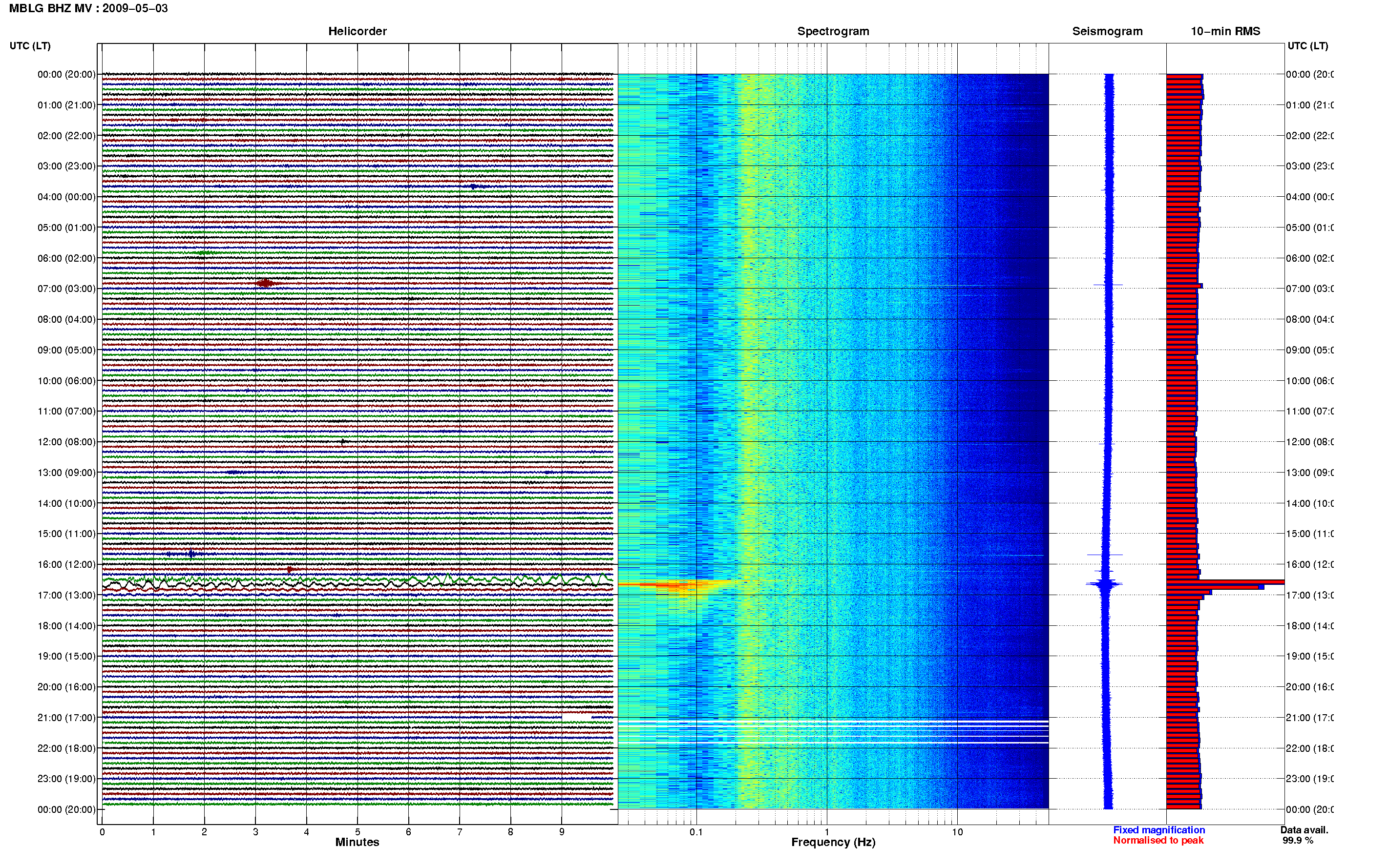This screenshot has width=1389, height=868.
Task: Click left time label '03:00 (23:00)'
Action: 66,166
